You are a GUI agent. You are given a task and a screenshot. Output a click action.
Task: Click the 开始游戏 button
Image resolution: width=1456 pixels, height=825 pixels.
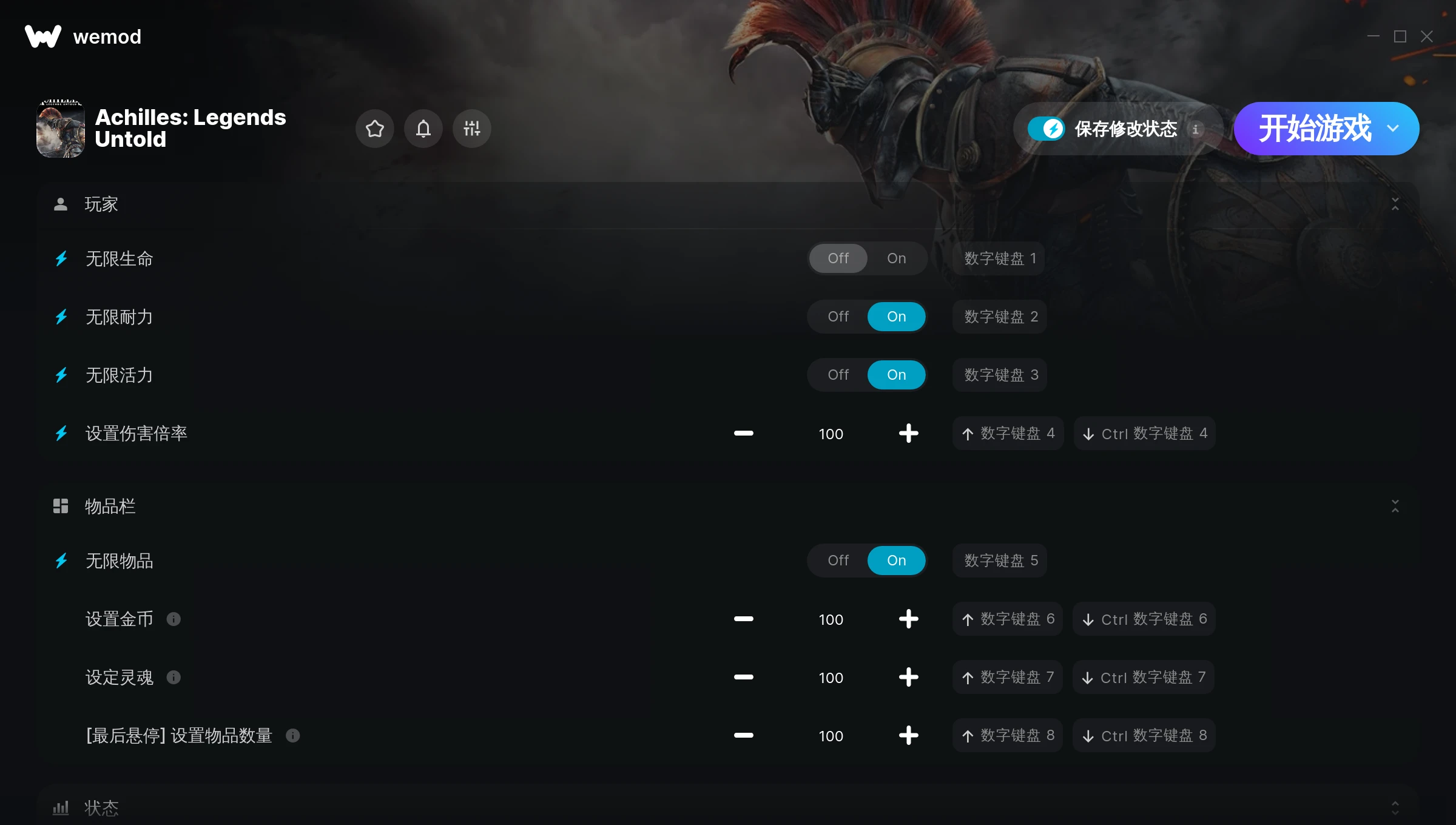tap(1314, 129)
